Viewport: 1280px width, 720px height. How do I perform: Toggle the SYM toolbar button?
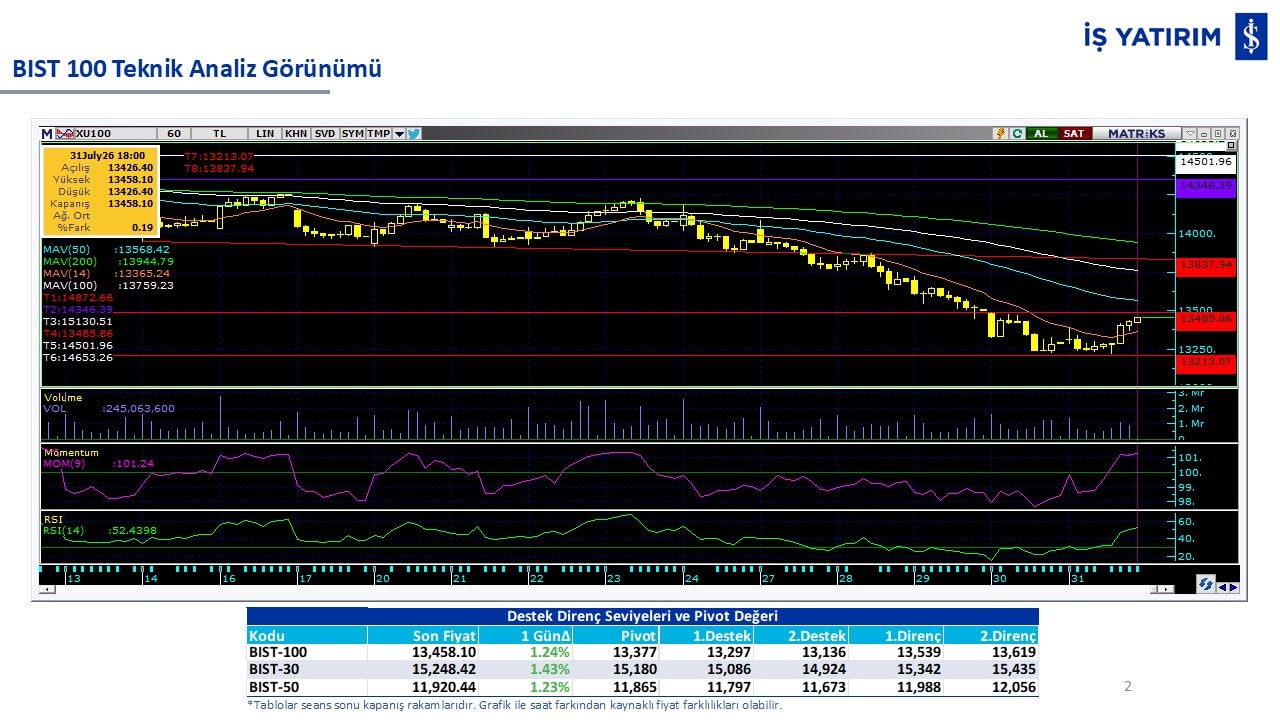click(352, 133)
